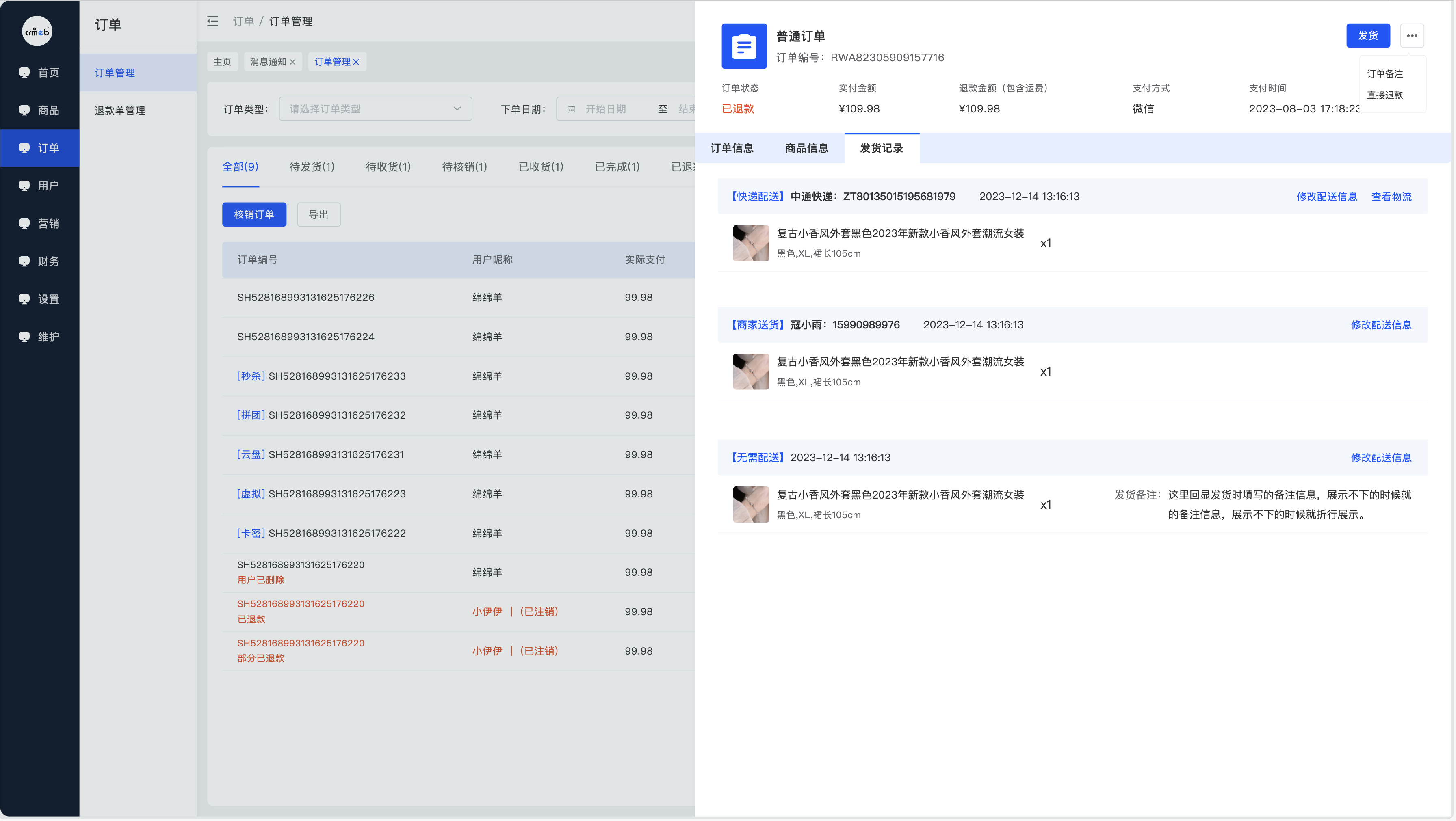Image resolution: width=1456 pixels, height=821 pixels.
Task: Click 修改配送信息 for 商家送货 record
Action: click(x=1381, y=325)
